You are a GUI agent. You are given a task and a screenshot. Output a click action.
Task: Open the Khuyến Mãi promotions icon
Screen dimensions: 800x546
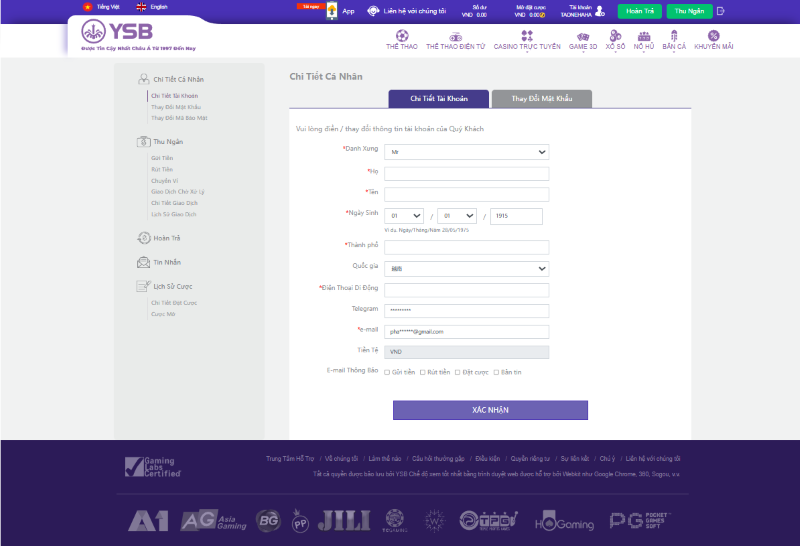[x=713, y=36]
